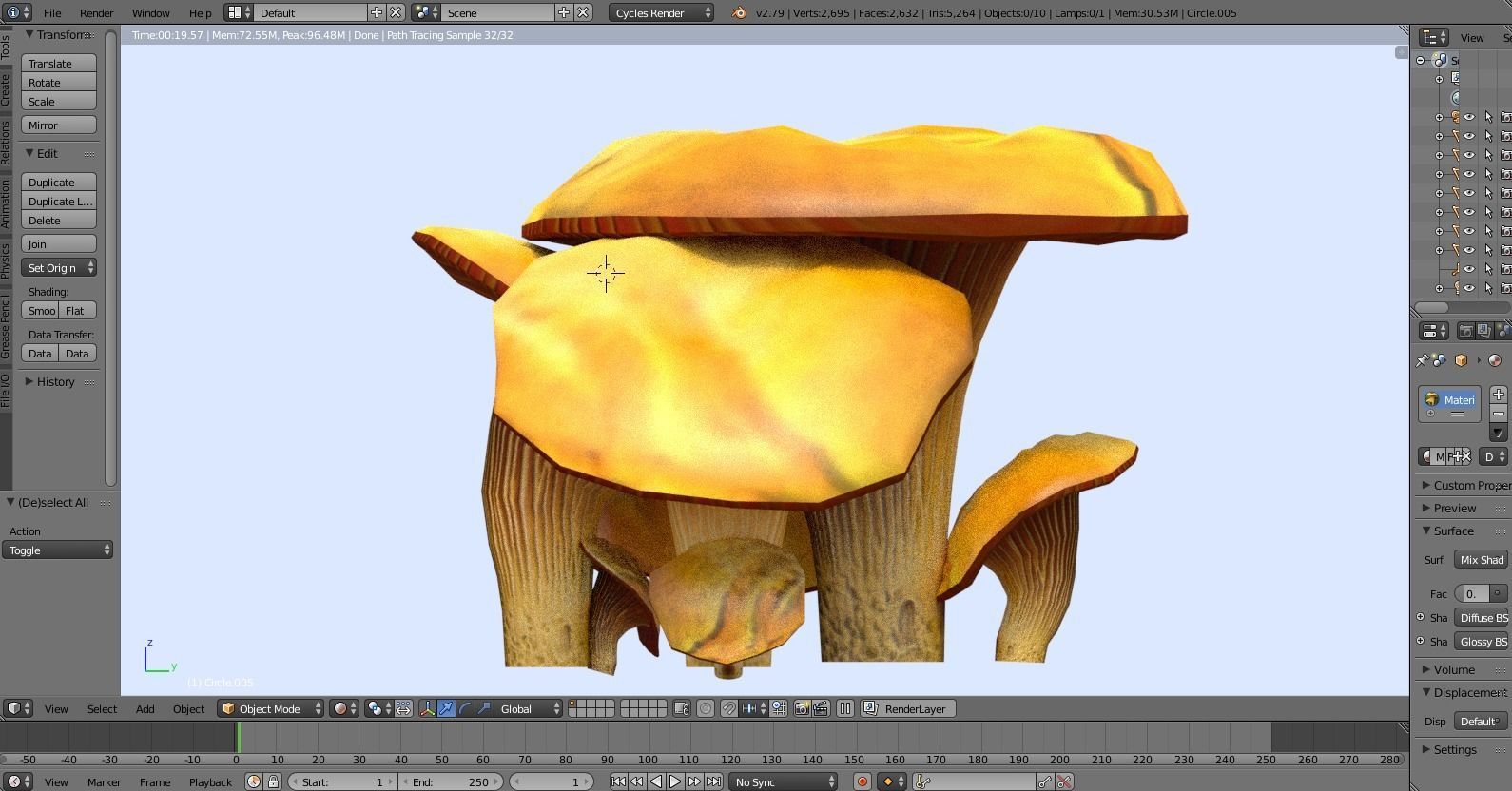The image size is (1512, 791).
Task: Switch to the Grease Pencil side tab
Action: point(6,327)
